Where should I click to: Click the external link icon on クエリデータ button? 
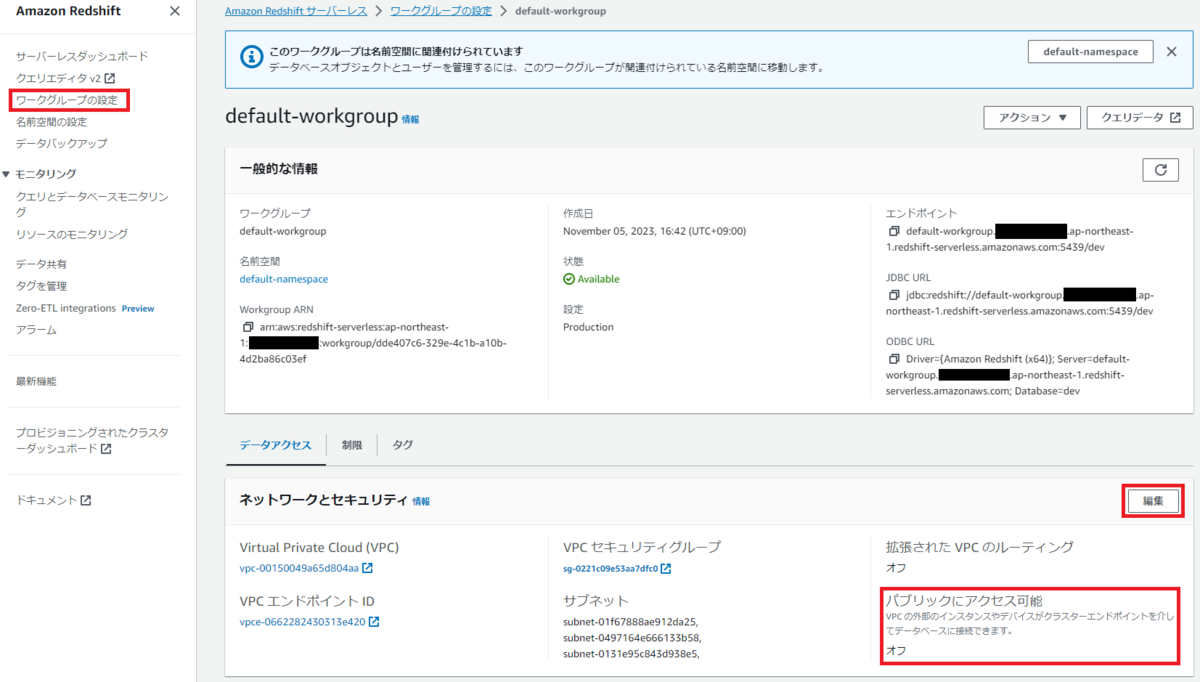point(1175,117)
